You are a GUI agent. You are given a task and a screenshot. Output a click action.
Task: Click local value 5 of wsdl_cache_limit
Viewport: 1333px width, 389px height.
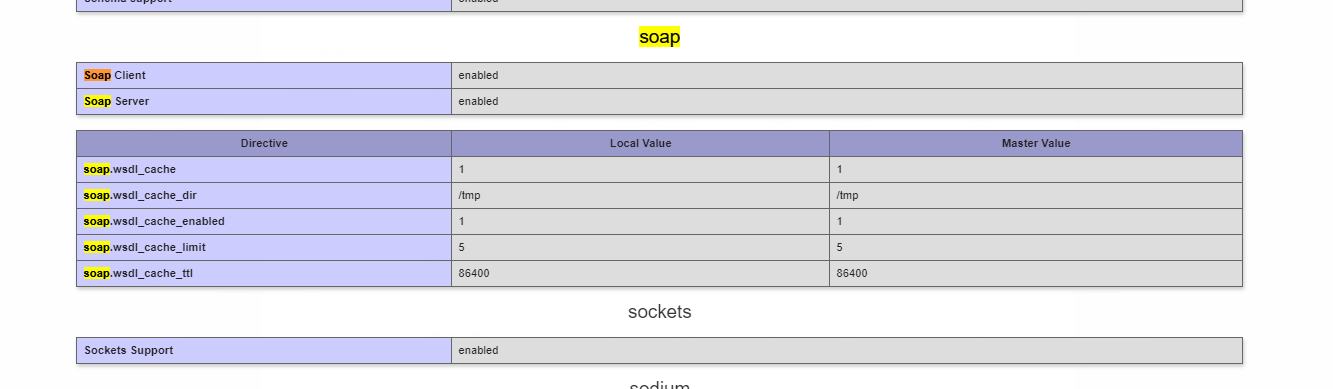461,248
